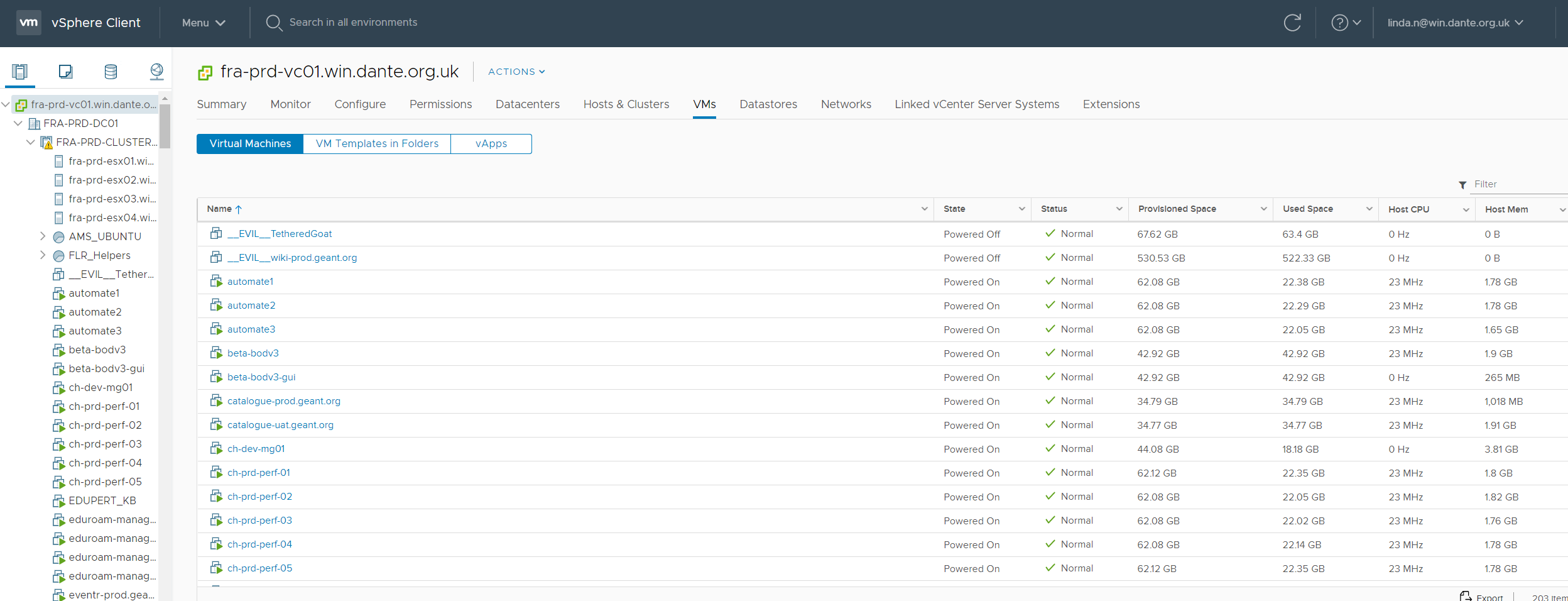Open the linda.n user account dropdown
1568x601 pixels.
tap(1455, 23)
